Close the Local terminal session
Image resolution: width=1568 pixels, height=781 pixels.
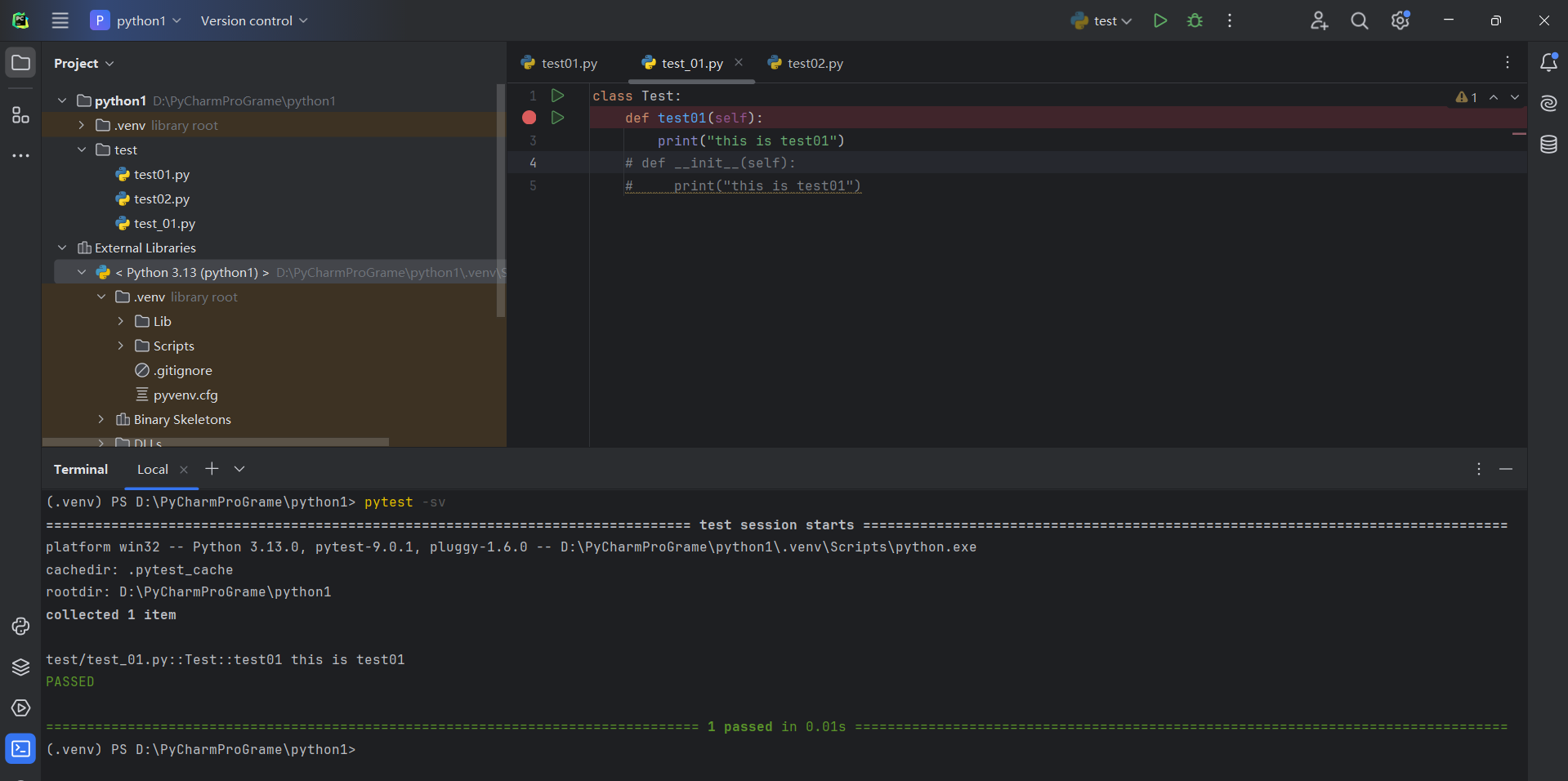coord(184,469)
